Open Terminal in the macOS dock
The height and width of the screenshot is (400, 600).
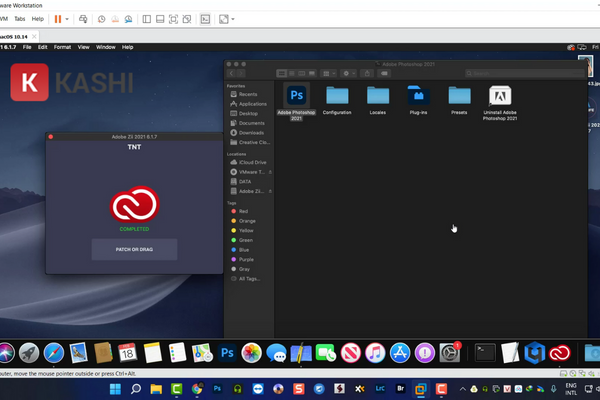point(483,352)
